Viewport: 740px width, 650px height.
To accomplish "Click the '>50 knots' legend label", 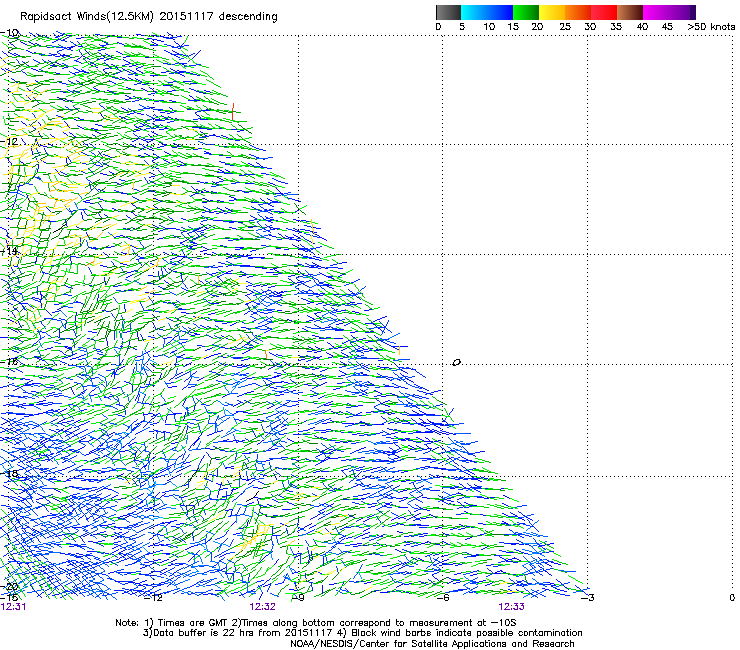I will [711, 26].
